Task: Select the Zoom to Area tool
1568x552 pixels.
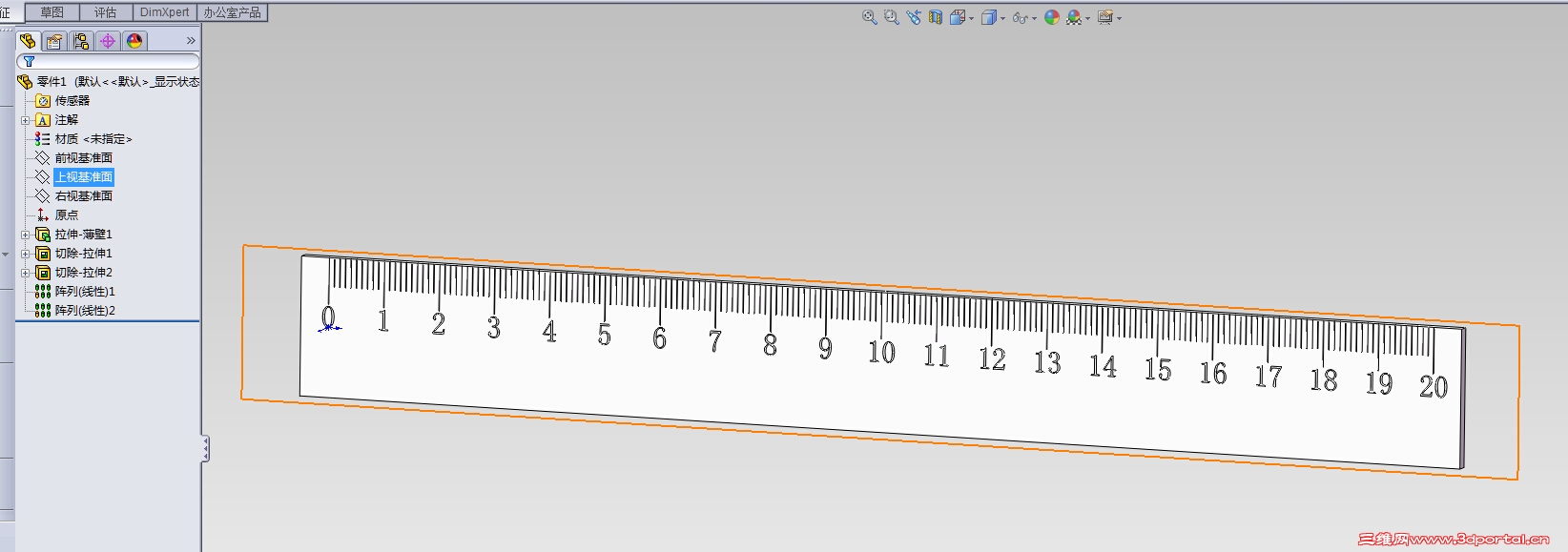Action: tap(891, 17)
